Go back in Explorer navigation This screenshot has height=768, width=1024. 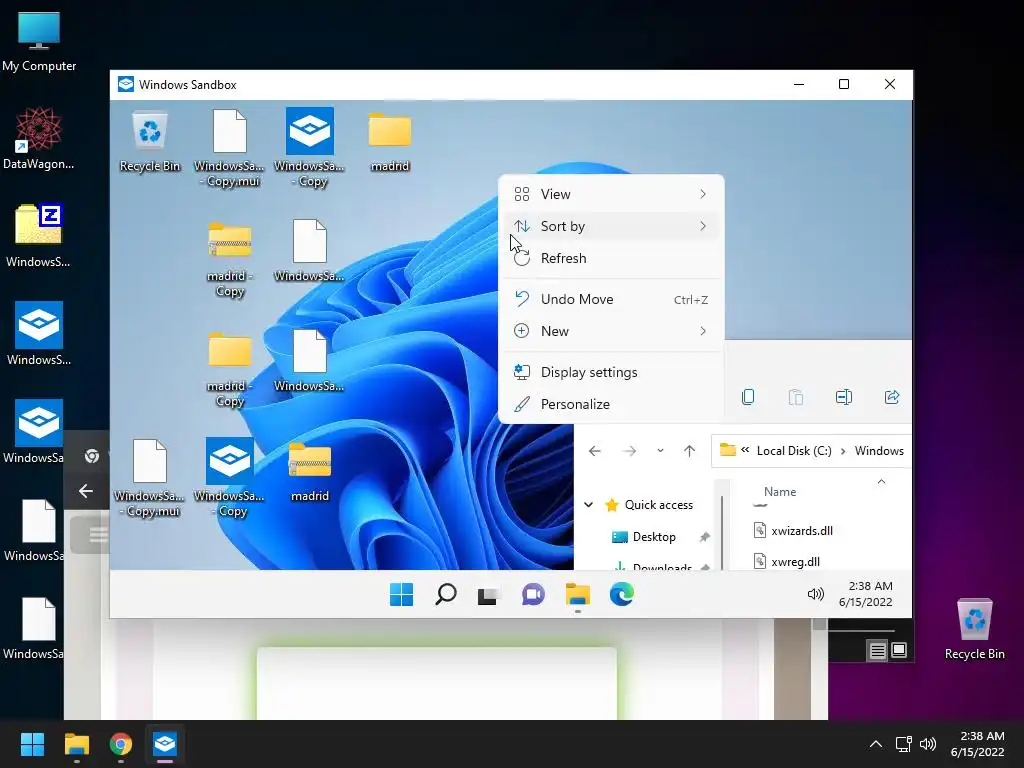coord(594,451)
